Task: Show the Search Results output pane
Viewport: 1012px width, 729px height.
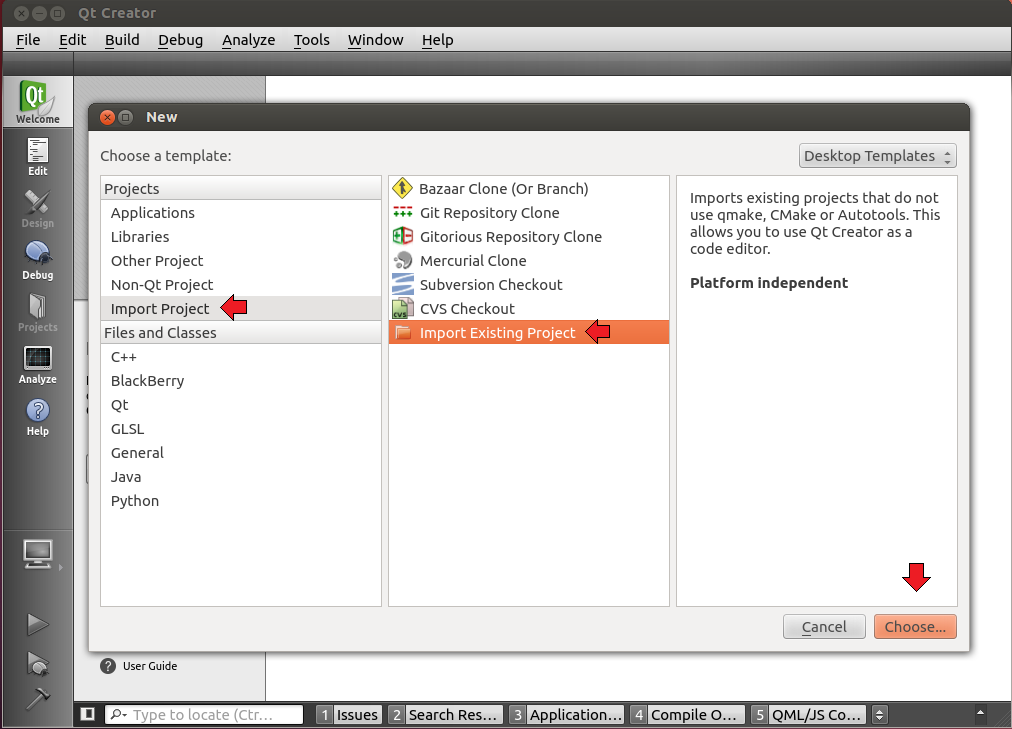Action: (x=445, y=714)
